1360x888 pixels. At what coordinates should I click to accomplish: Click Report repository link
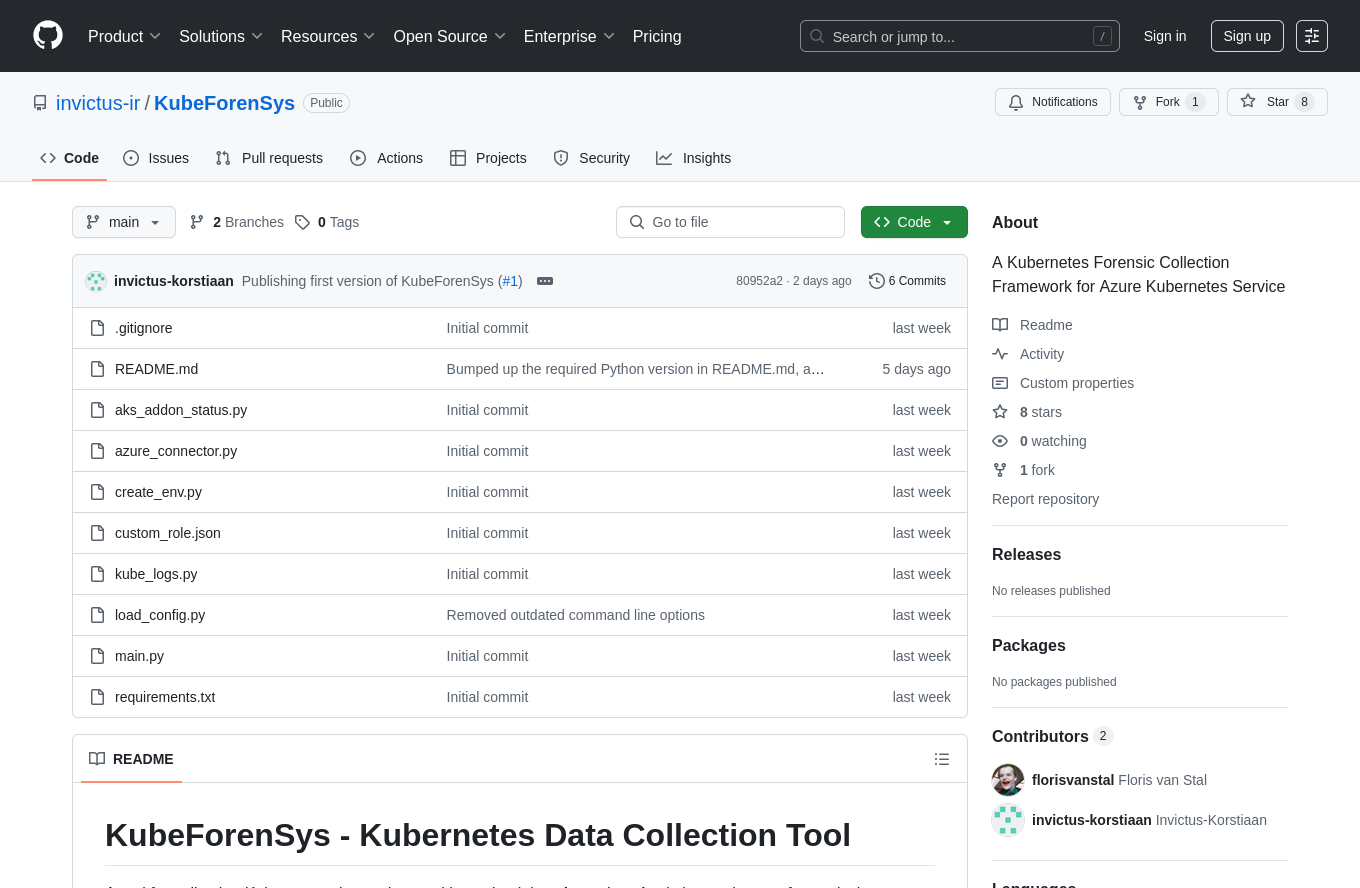(x=1045, y=499)
